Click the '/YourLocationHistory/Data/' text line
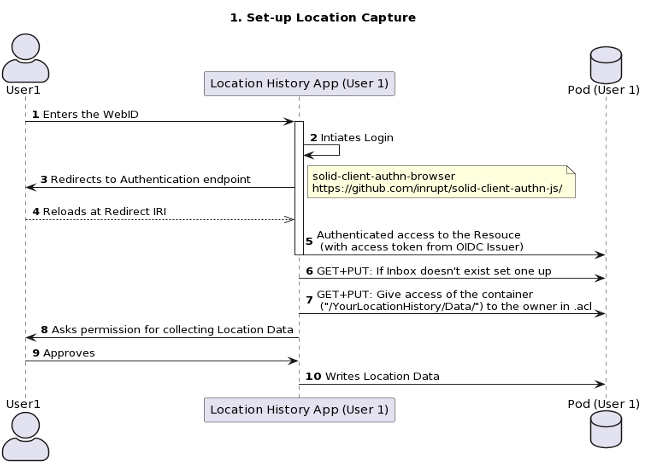The width and height of the screenshot is (647, 464). coord(456,306)
